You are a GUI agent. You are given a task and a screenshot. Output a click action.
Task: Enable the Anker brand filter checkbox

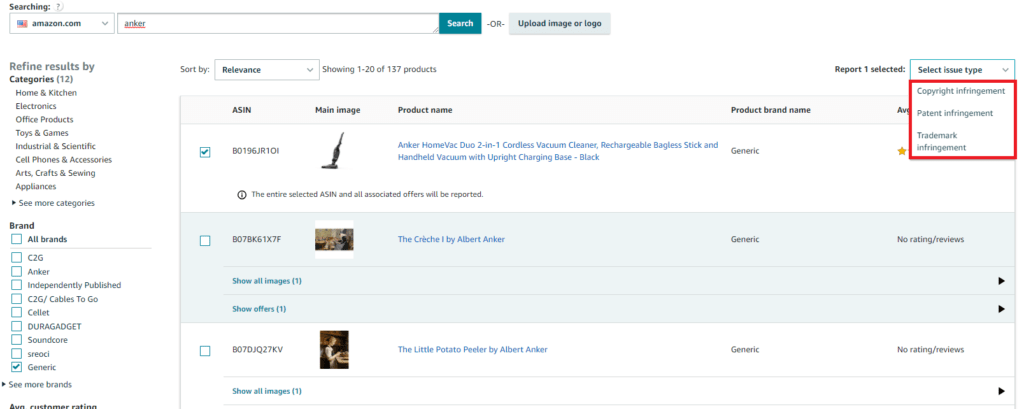(17, 271)
